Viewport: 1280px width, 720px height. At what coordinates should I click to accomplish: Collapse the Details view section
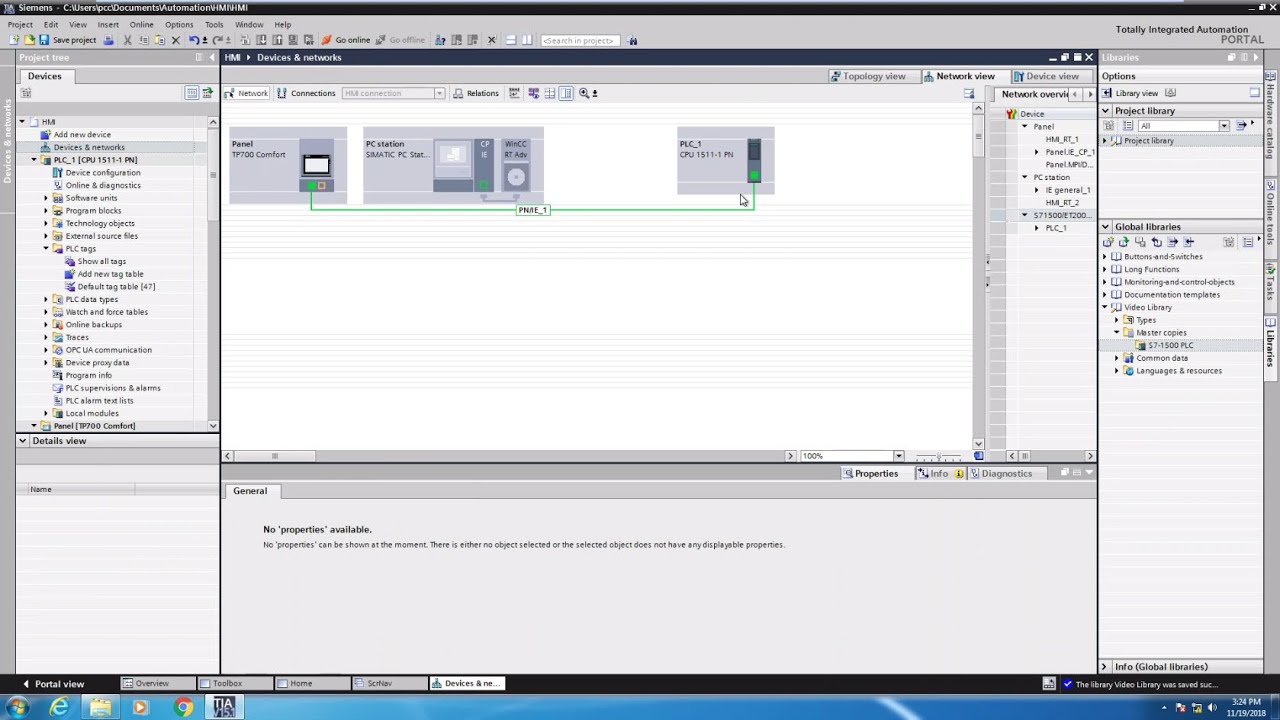(x=22, y=441)
